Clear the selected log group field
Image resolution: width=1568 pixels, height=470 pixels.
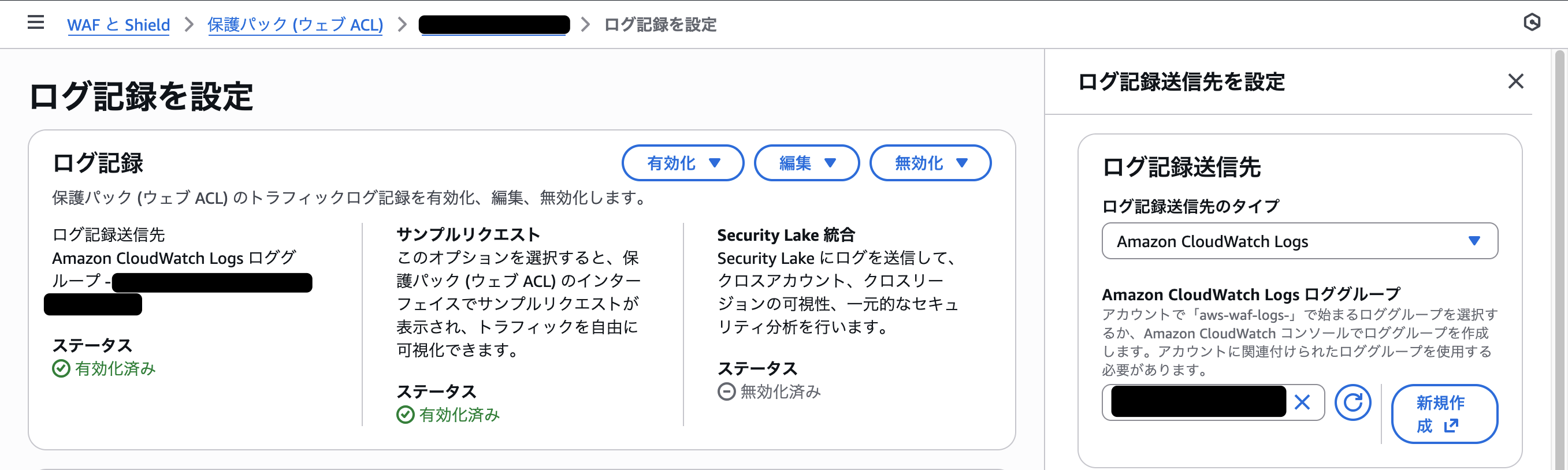1302,402
